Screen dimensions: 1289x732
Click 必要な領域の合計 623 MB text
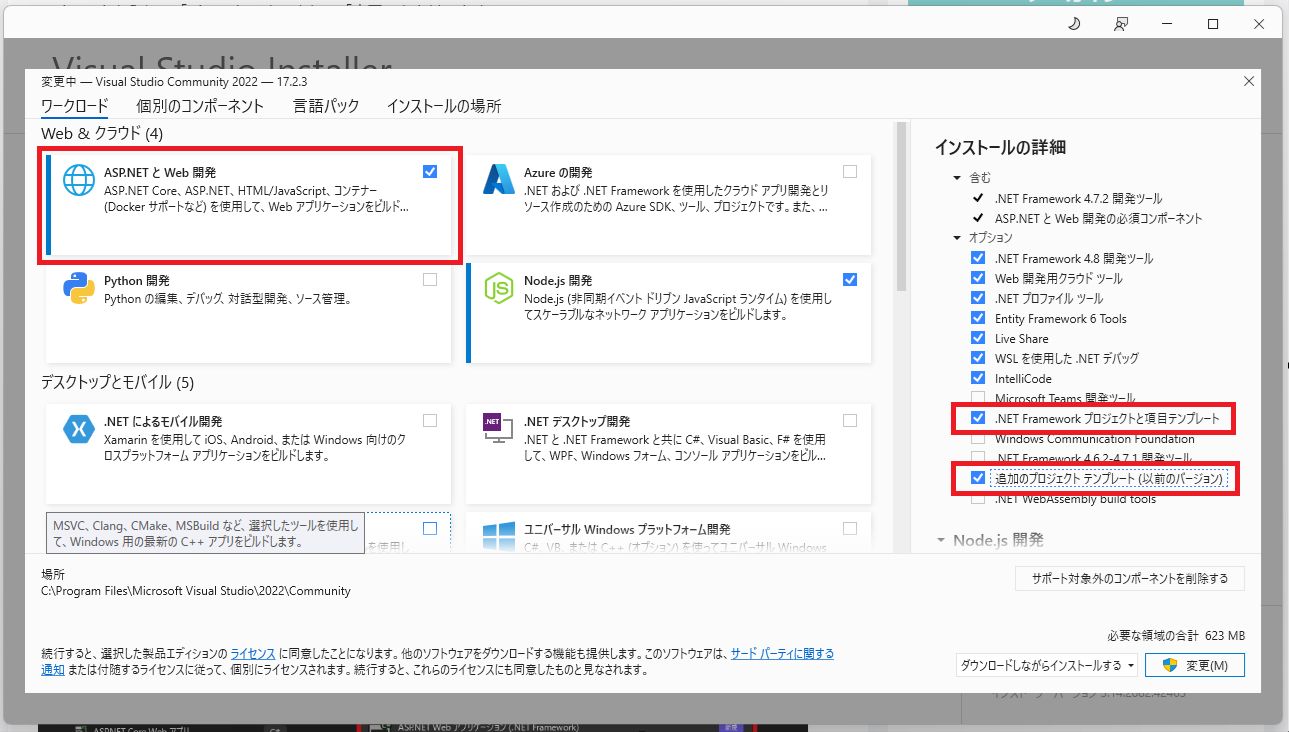[x=1176, y=636]
